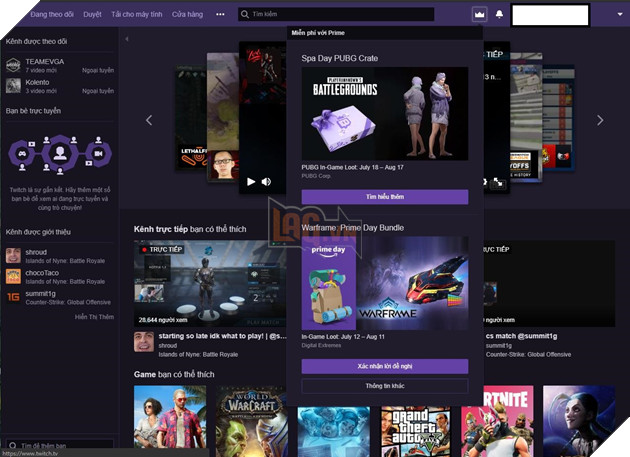The image size is (630, 457).
Task: Click the friend search field Tìm để thêm bạn
Action: click(x=59, y=445)
